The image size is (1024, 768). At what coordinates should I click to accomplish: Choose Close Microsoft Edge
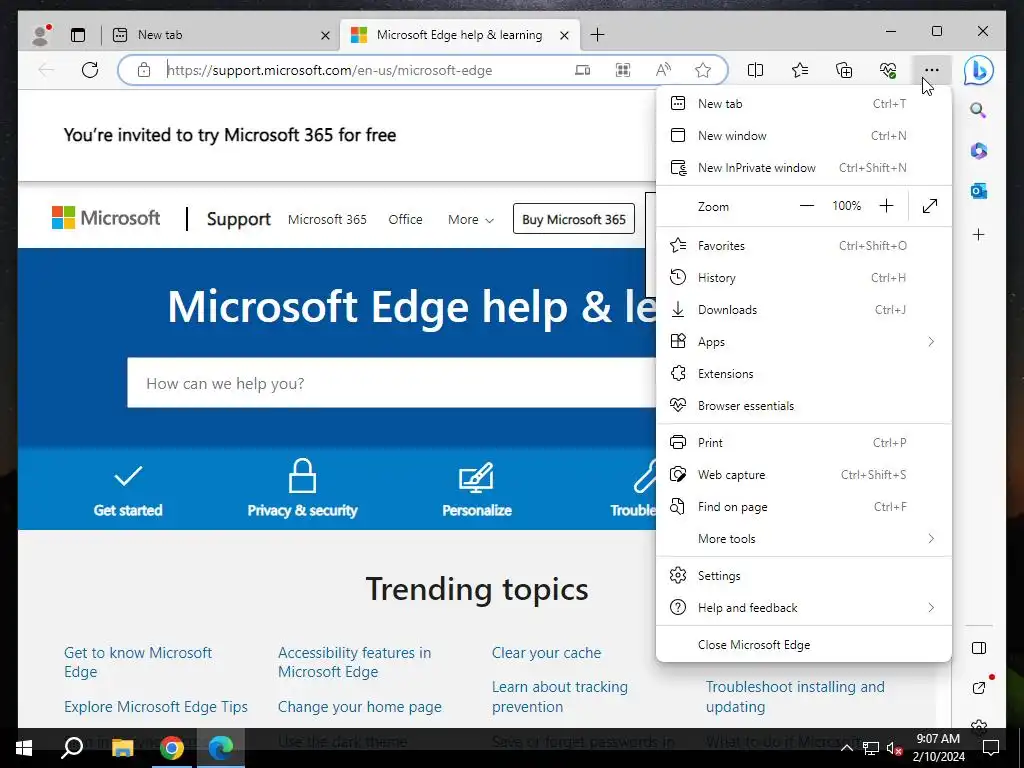coord(803,645)
